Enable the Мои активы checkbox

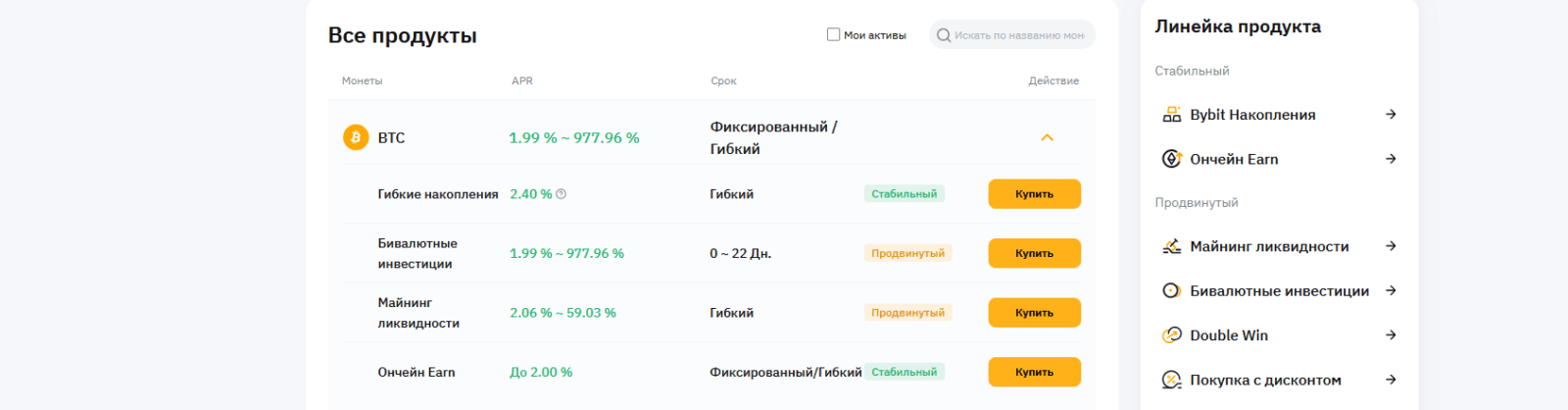click(833, 34)
